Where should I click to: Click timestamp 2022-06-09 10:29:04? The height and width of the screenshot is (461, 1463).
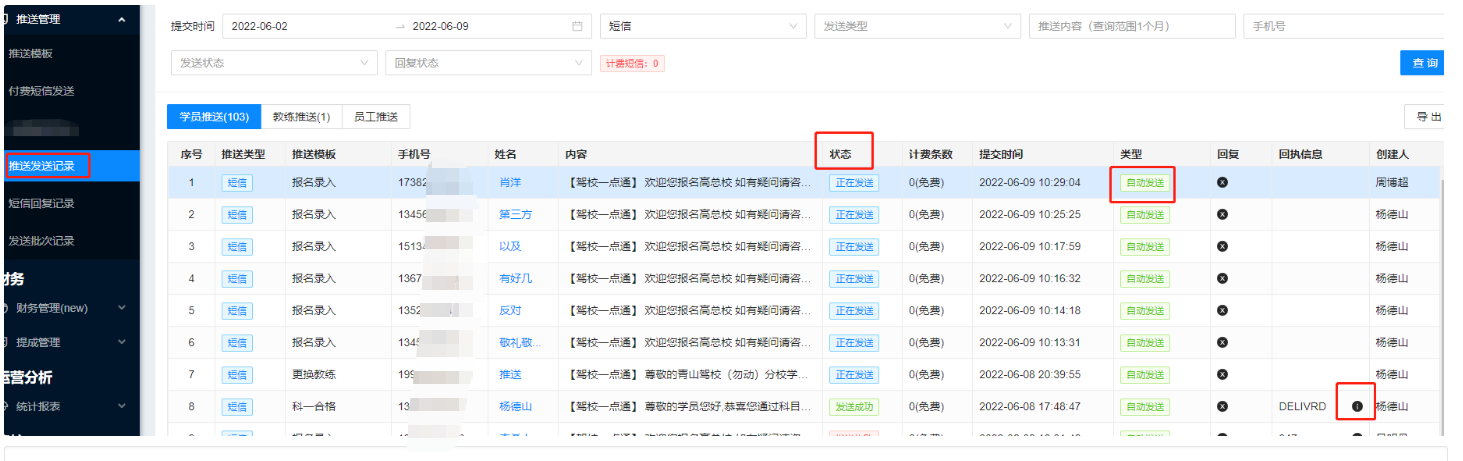point(1030,183)
